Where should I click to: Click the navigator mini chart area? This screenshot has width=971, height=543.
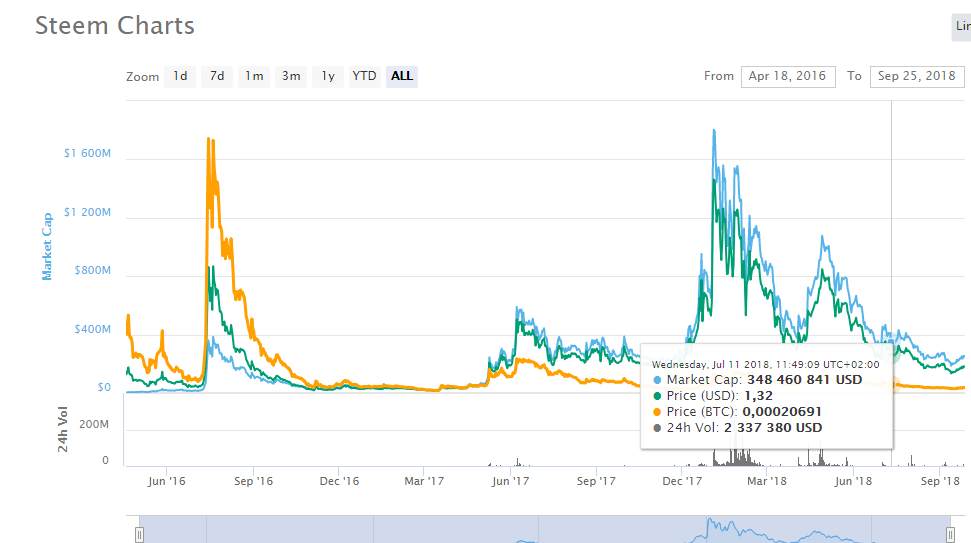(545, 529)
